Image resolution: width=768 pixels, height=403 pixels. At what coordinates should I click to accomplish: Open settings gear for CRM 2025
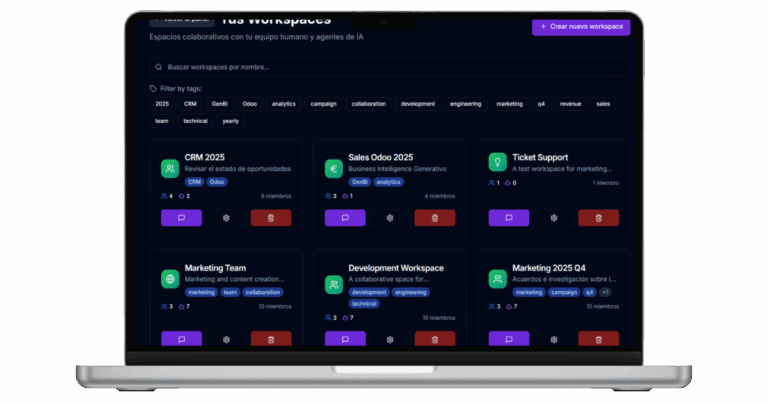pos(226,218)
